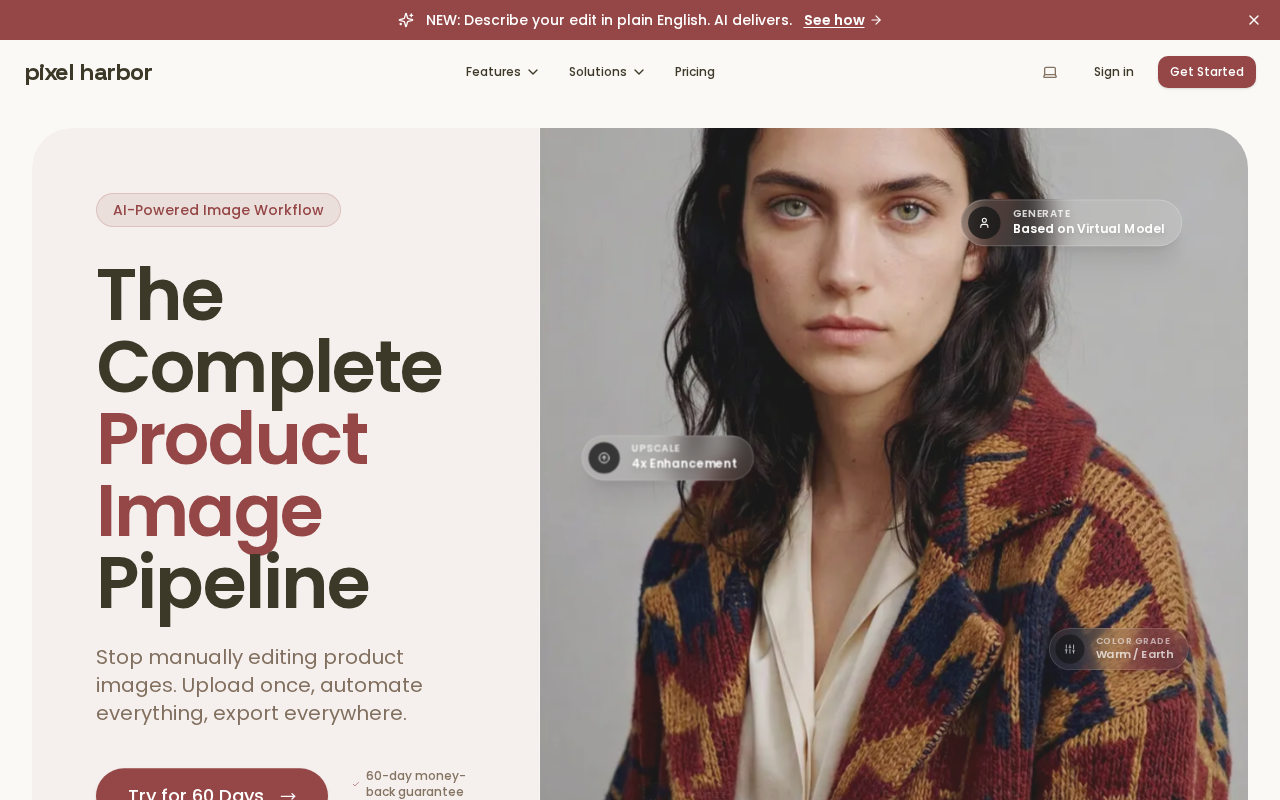Click the Color Grade sliders icon
The height and width of the screenshot is (800, 1280).
pos(1070,649)
